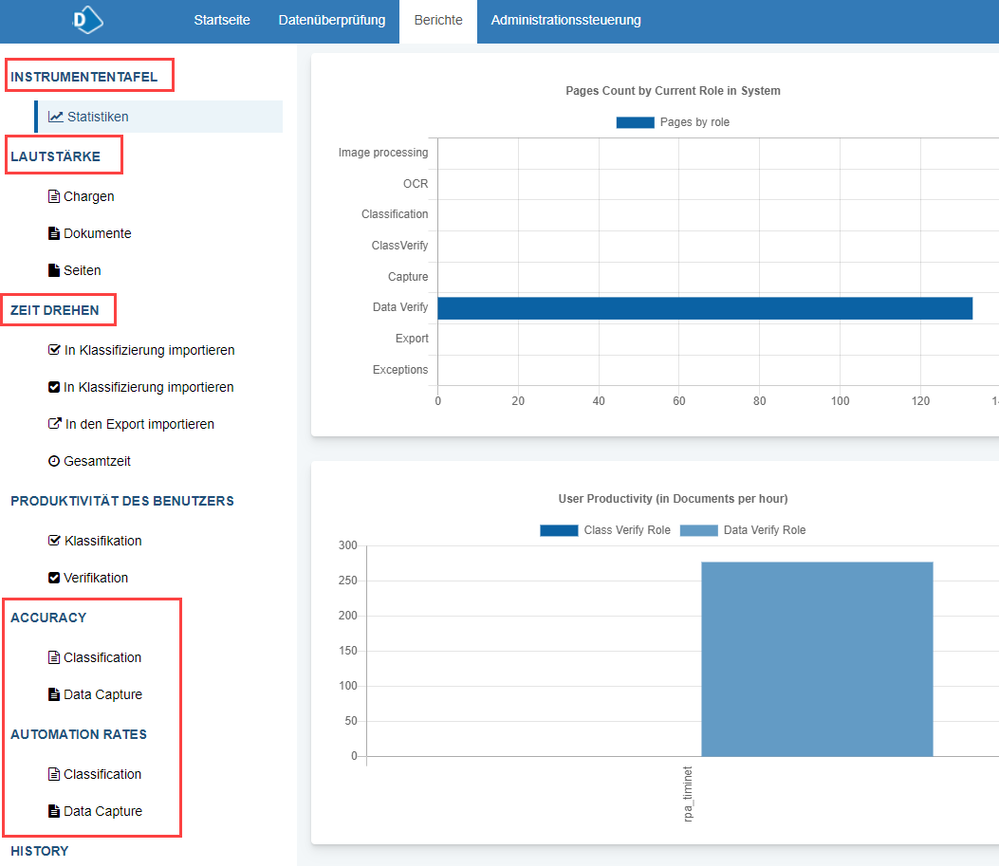Click the external-link icon beside In den Export importieren
This screenshot has height=866, width=999.
(55, 424)
